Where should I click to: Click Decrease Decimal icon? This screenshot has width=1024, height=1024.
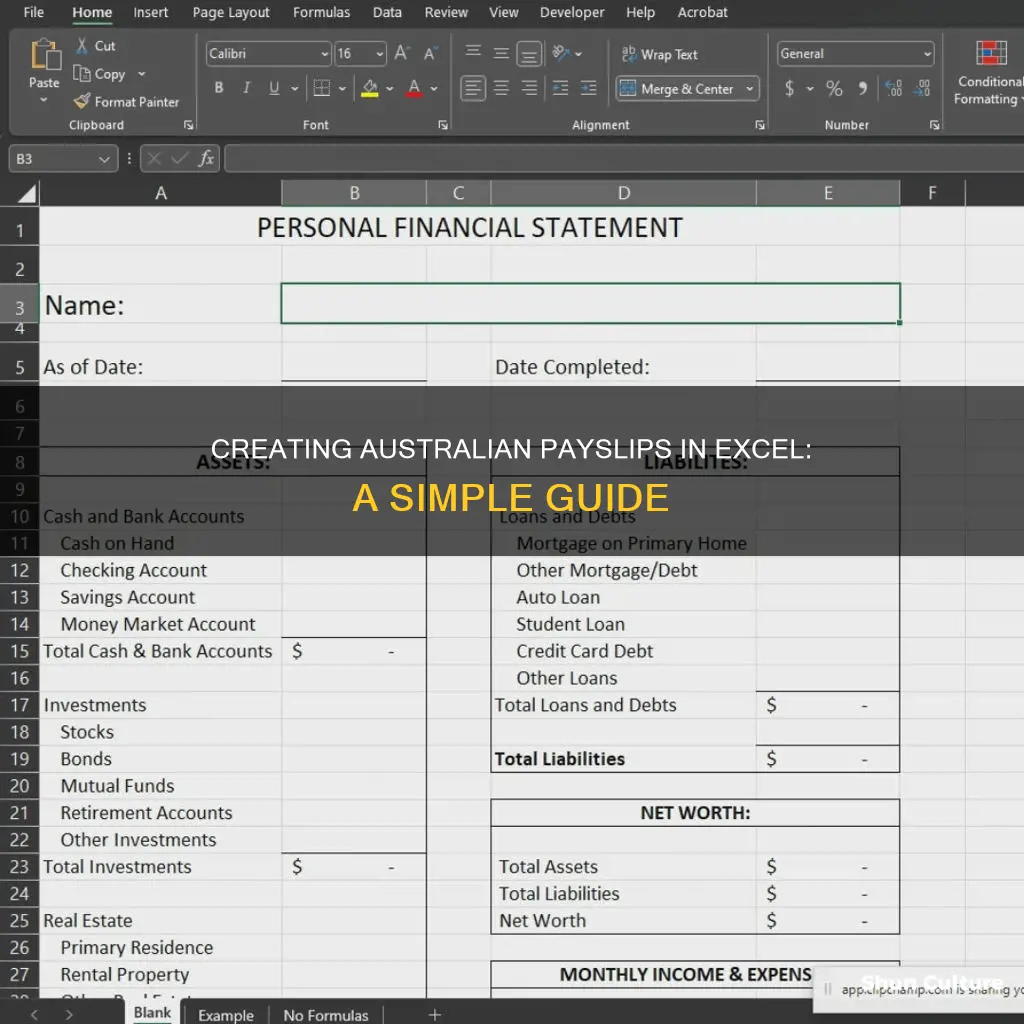click(x=922, y=88)
